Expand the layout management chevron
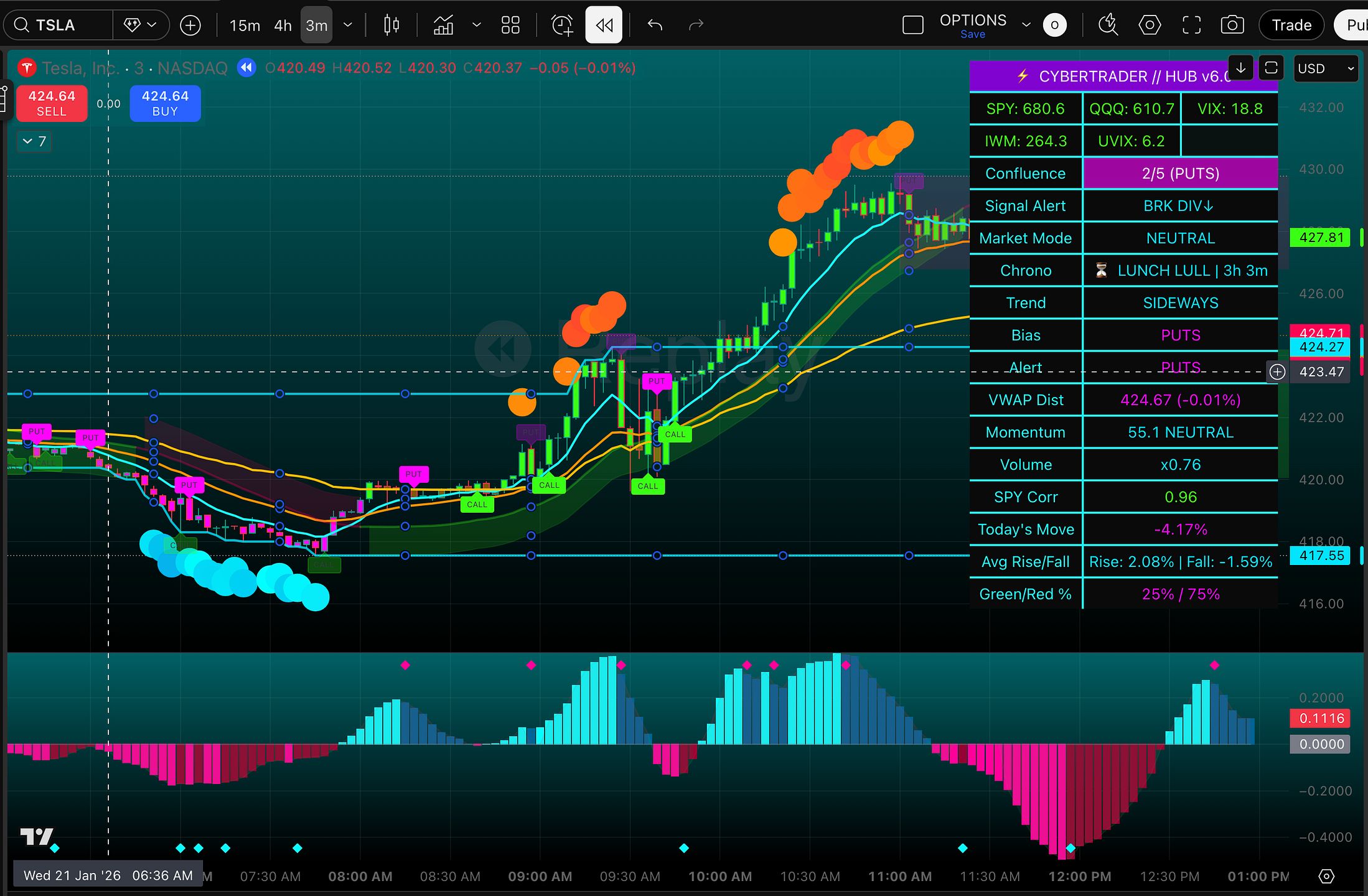 (x=1026, y=25)
